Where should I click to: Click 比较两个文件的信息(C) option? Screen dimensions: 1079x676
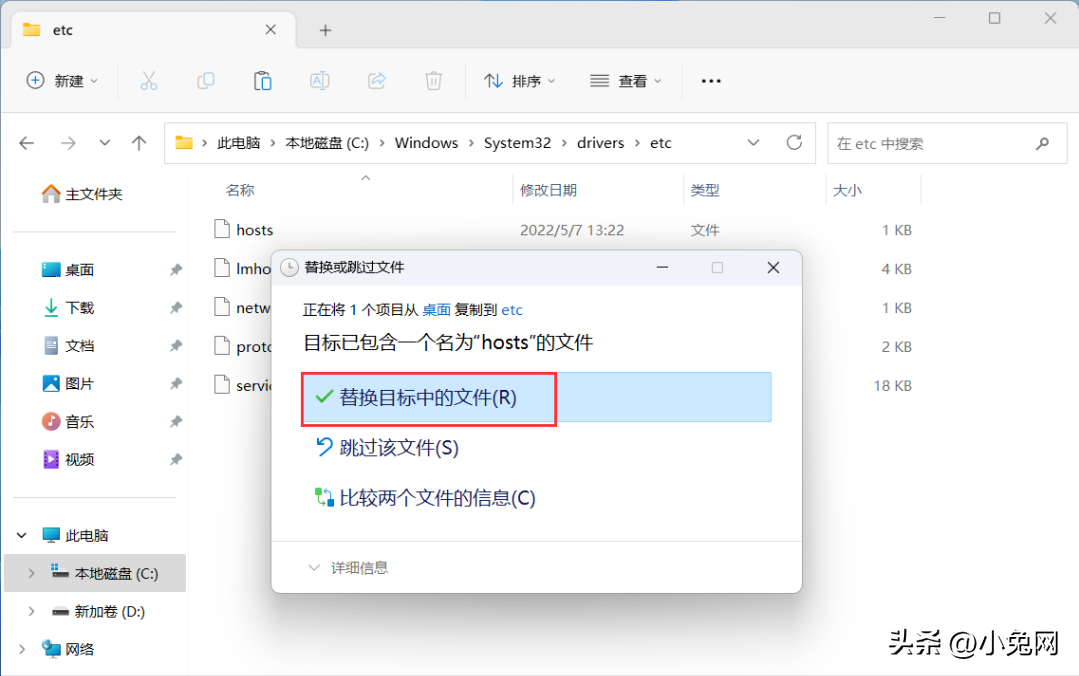pos(437,498)
